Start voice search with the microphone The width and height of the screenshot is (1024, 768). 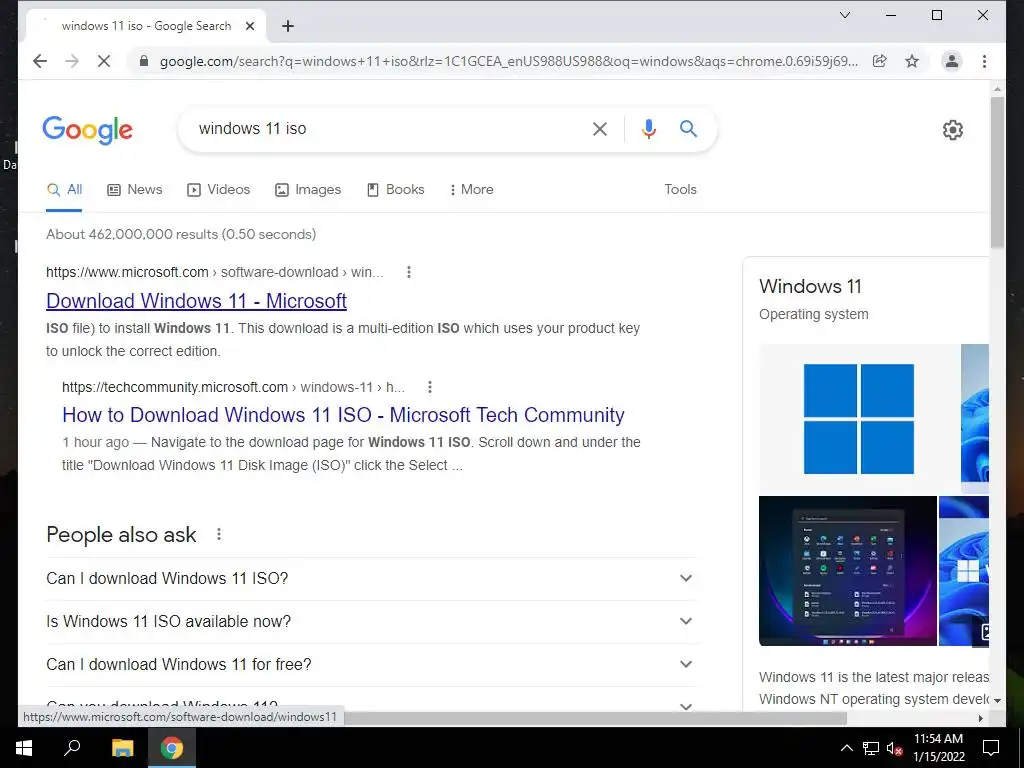click(648, 129)
